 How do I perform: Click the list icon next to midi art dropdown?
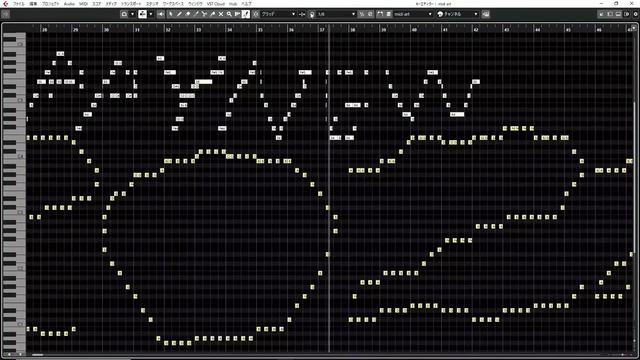[389, 14]
